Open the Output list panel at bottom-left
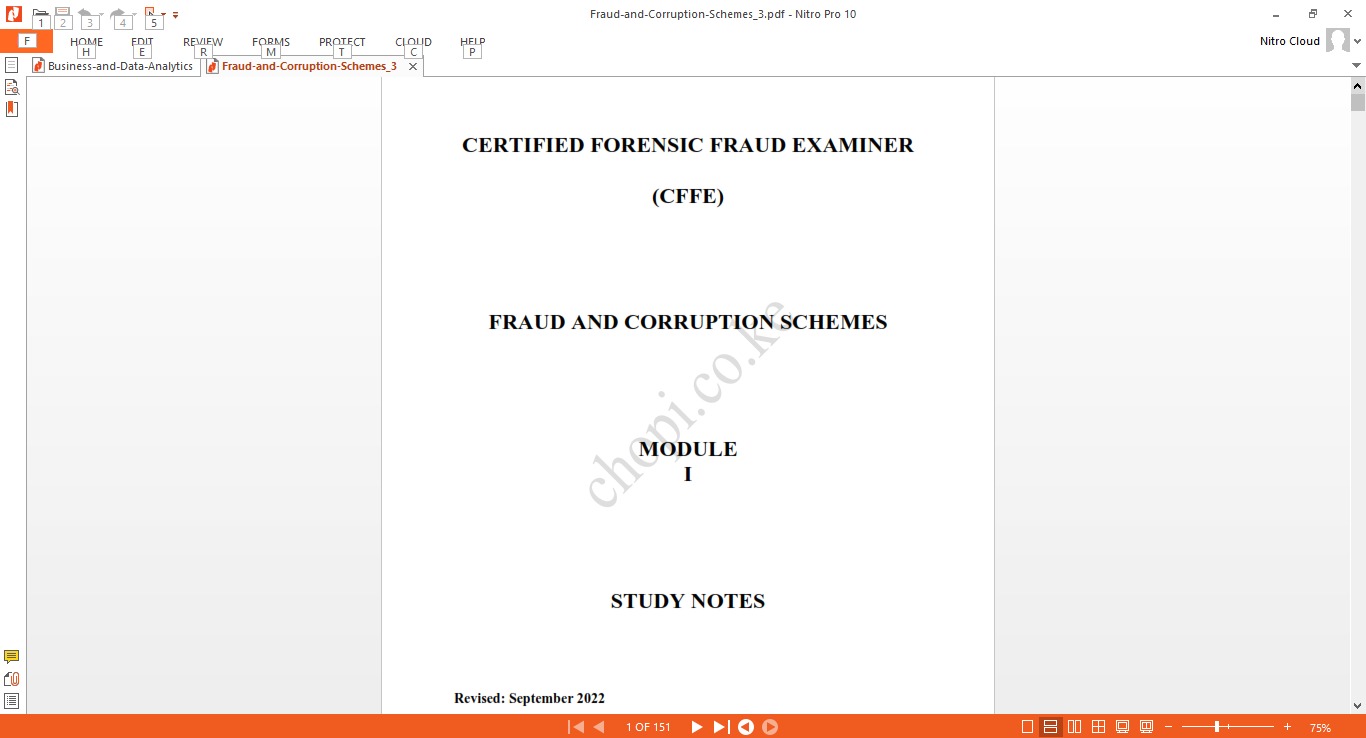 point(12,701)
